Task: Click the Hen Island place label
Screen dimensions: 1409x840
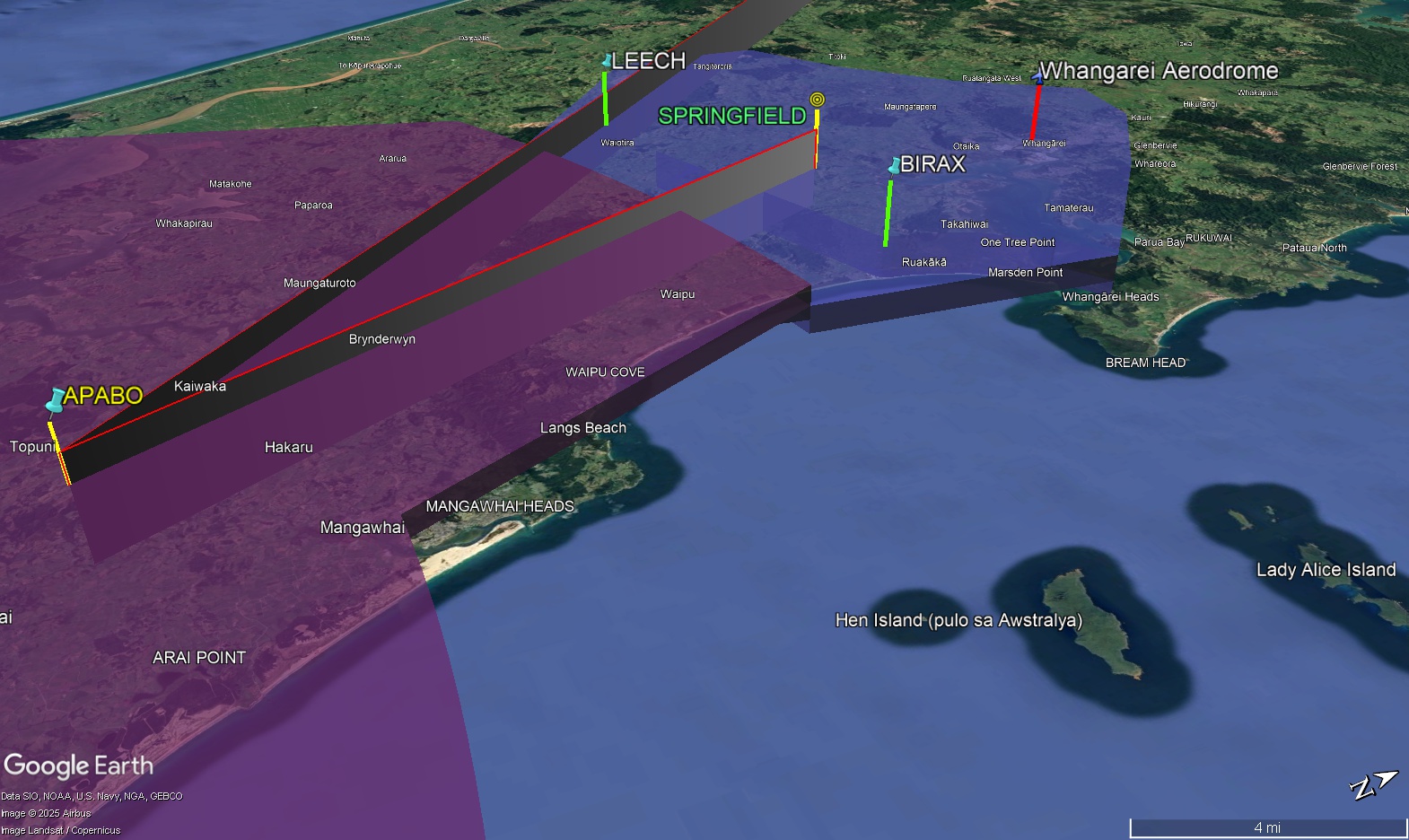Action: tap(958, 620)
